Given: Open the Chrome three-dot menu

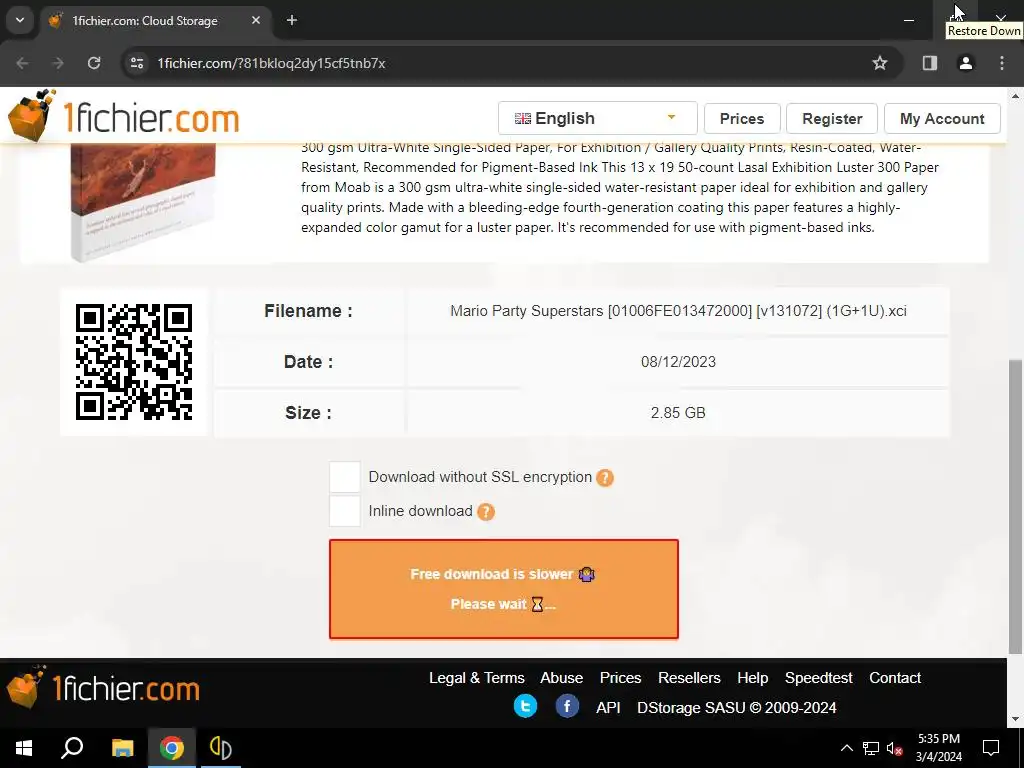Looking at the screenshot, I should [x=1002, y=63].
